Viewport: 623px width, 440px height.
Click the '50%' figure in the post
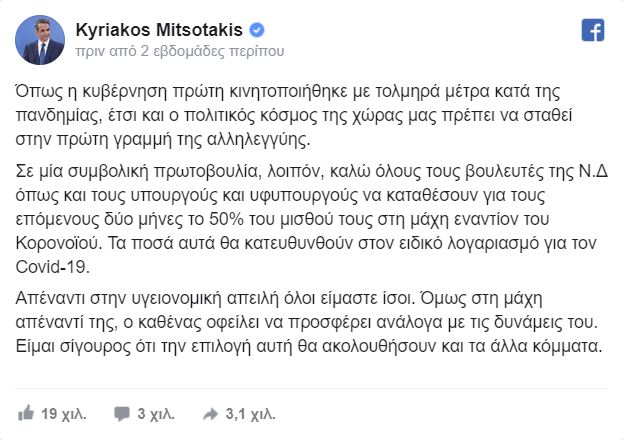(x=226, y=219)
